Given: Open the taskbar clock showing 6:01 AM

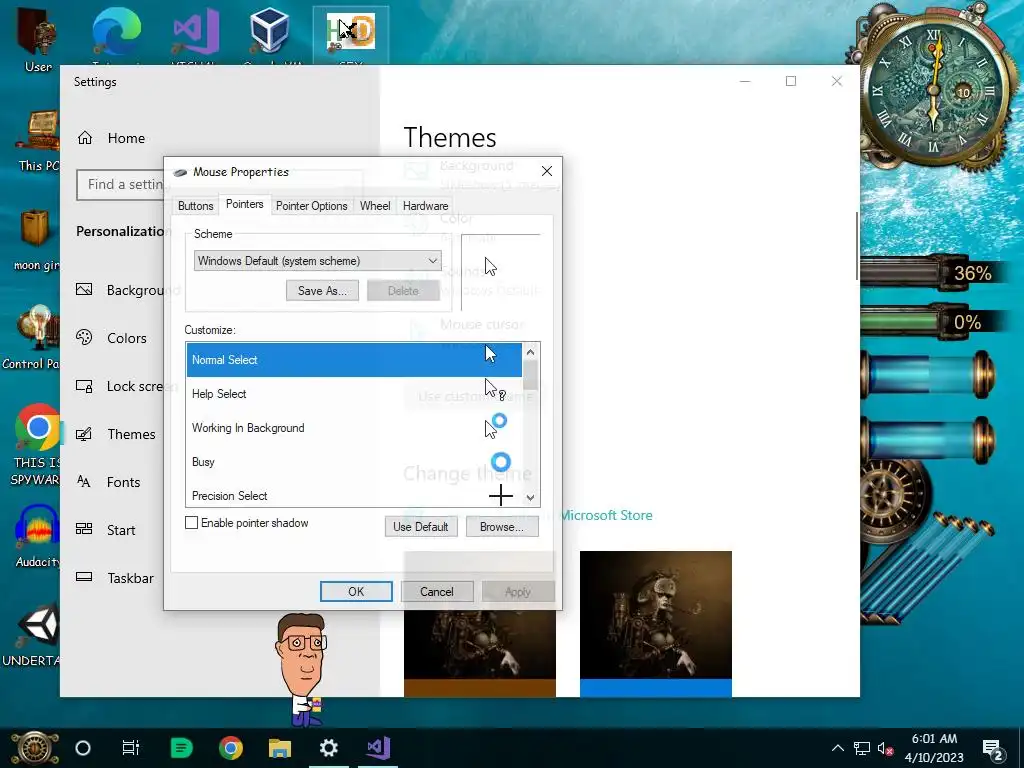Looking at the screenshot, I should pyautogui.click(x=934, y=748).
